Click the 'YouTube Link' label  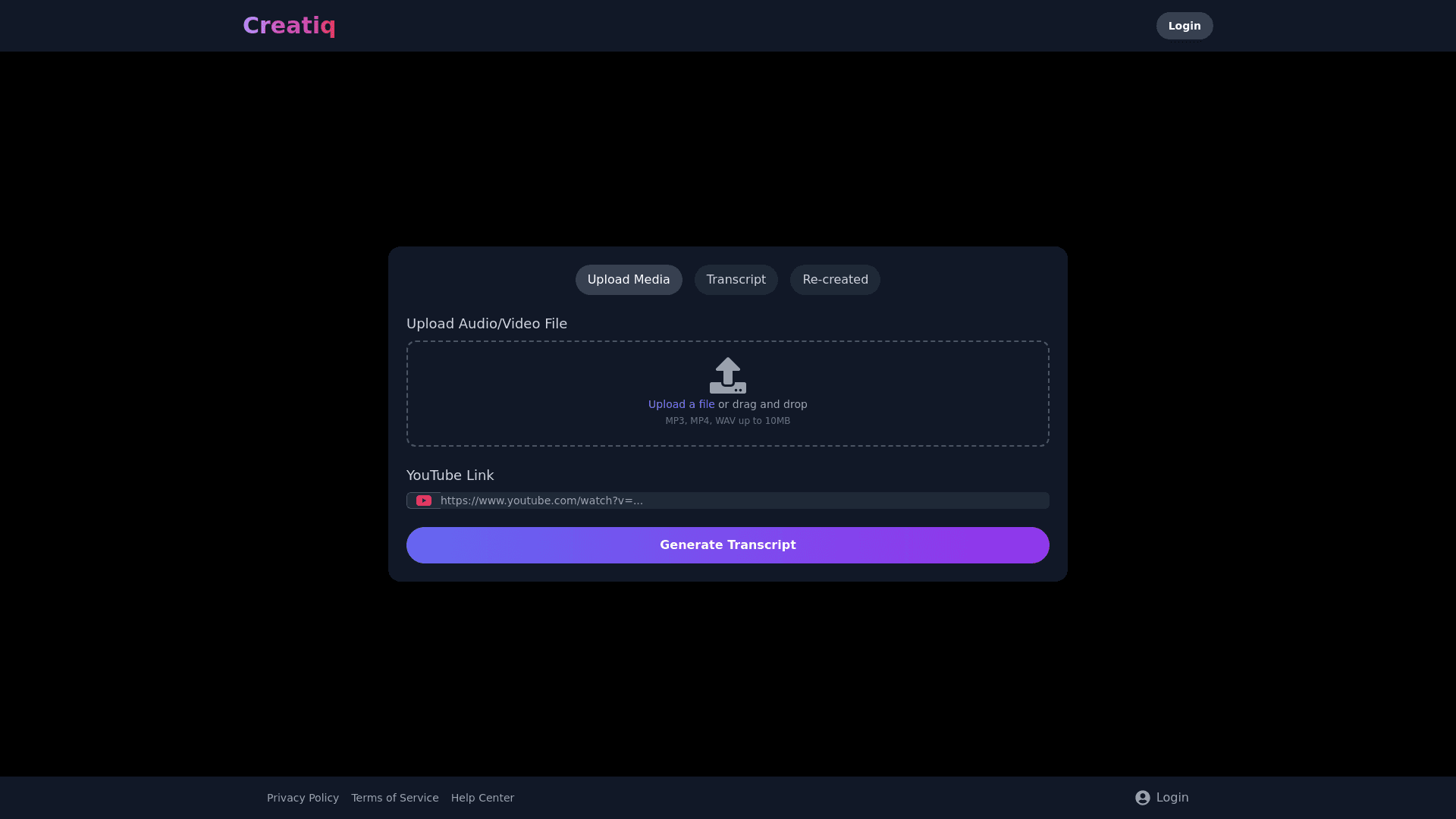pos(450,475)
